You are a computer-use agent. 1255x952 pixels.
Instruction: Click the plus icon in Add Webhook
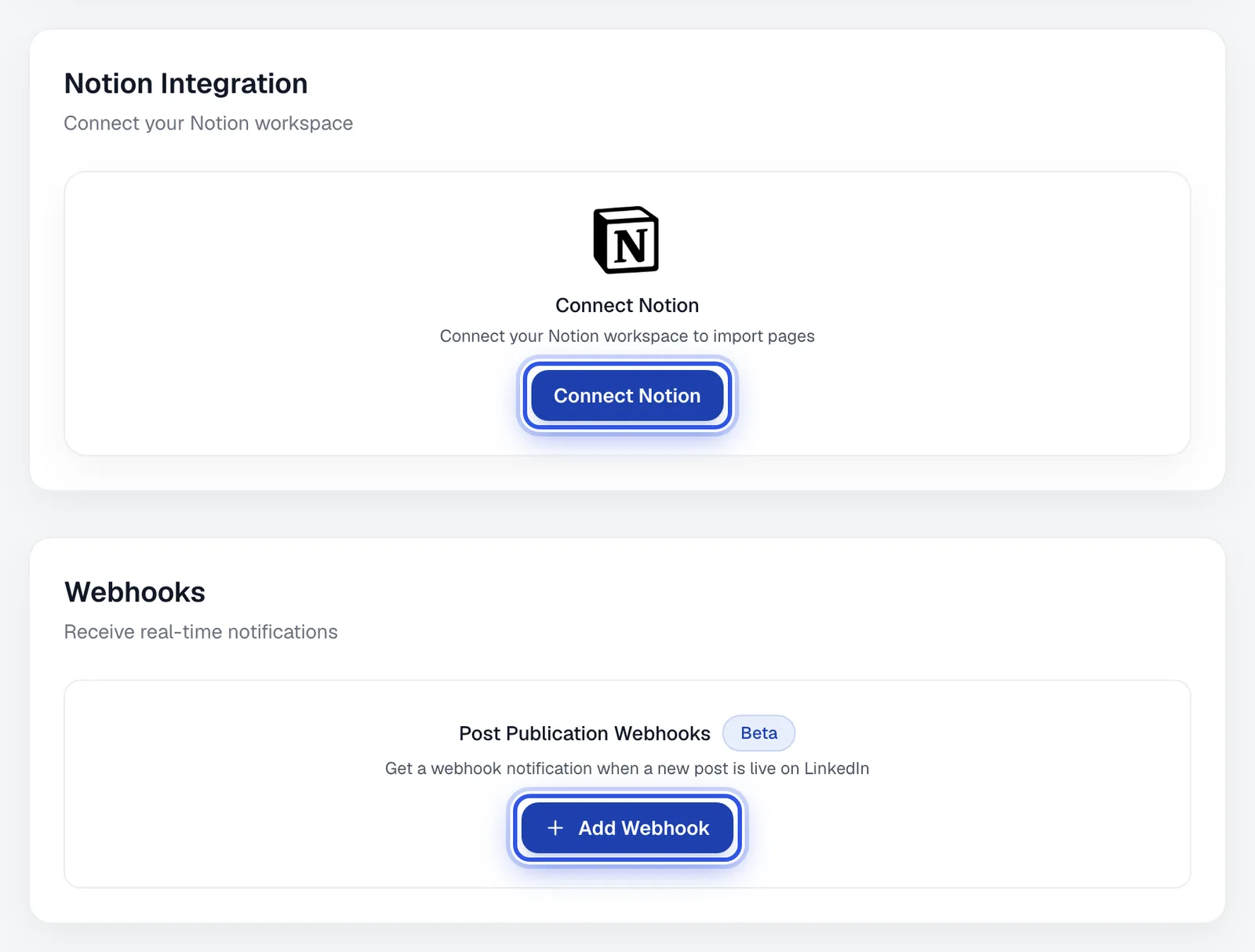coord(555,828)
